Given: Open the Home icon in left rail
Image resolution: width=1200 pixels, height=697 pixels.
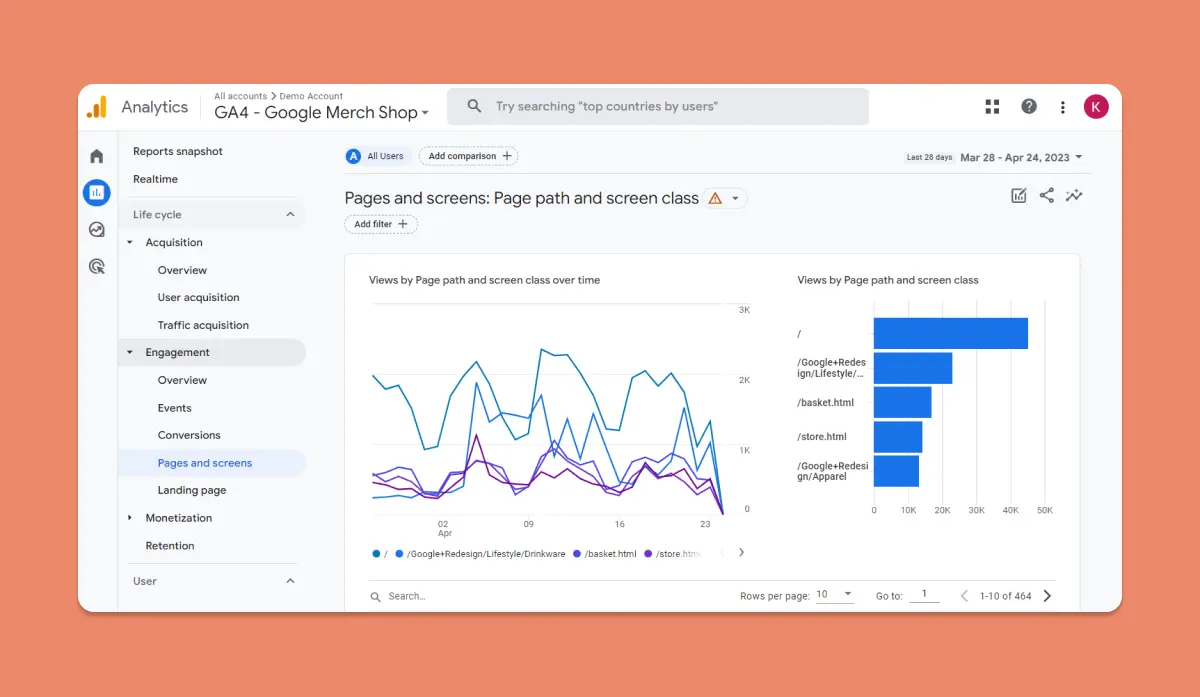Looking at the screenshot, I should 97,156.
